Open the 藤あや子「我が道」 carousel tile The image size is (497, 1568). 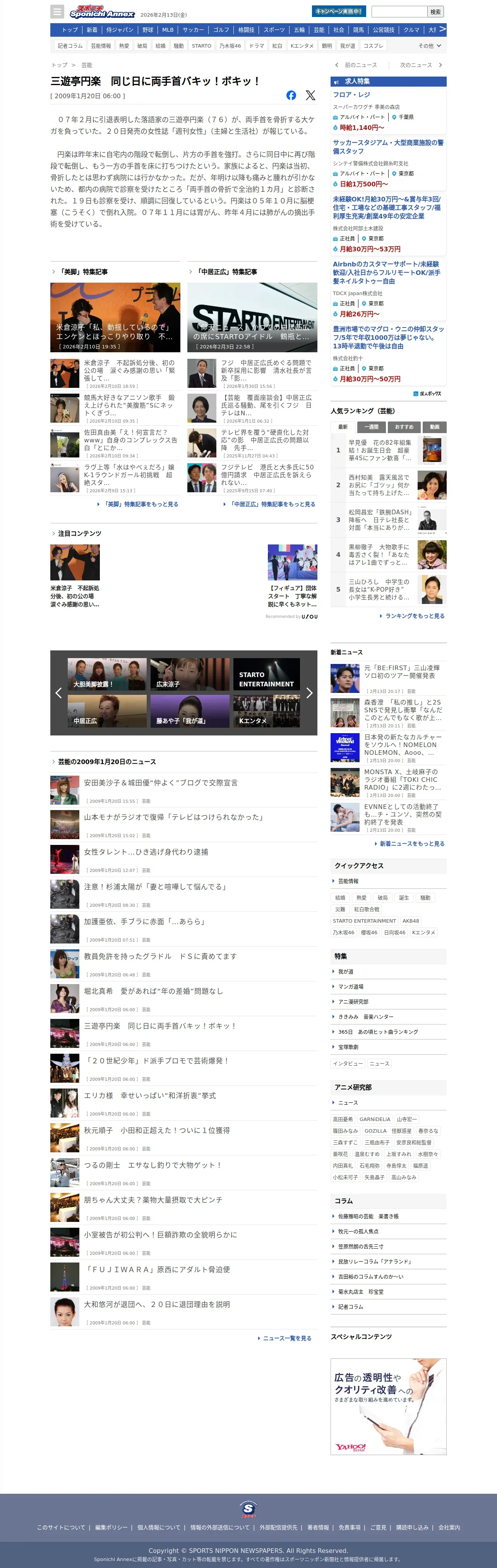click(x=190, y=711)
